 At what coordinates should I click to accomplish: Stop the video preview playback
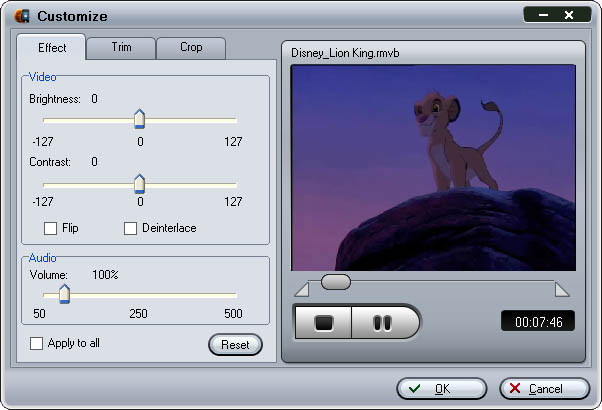point(323,322)
